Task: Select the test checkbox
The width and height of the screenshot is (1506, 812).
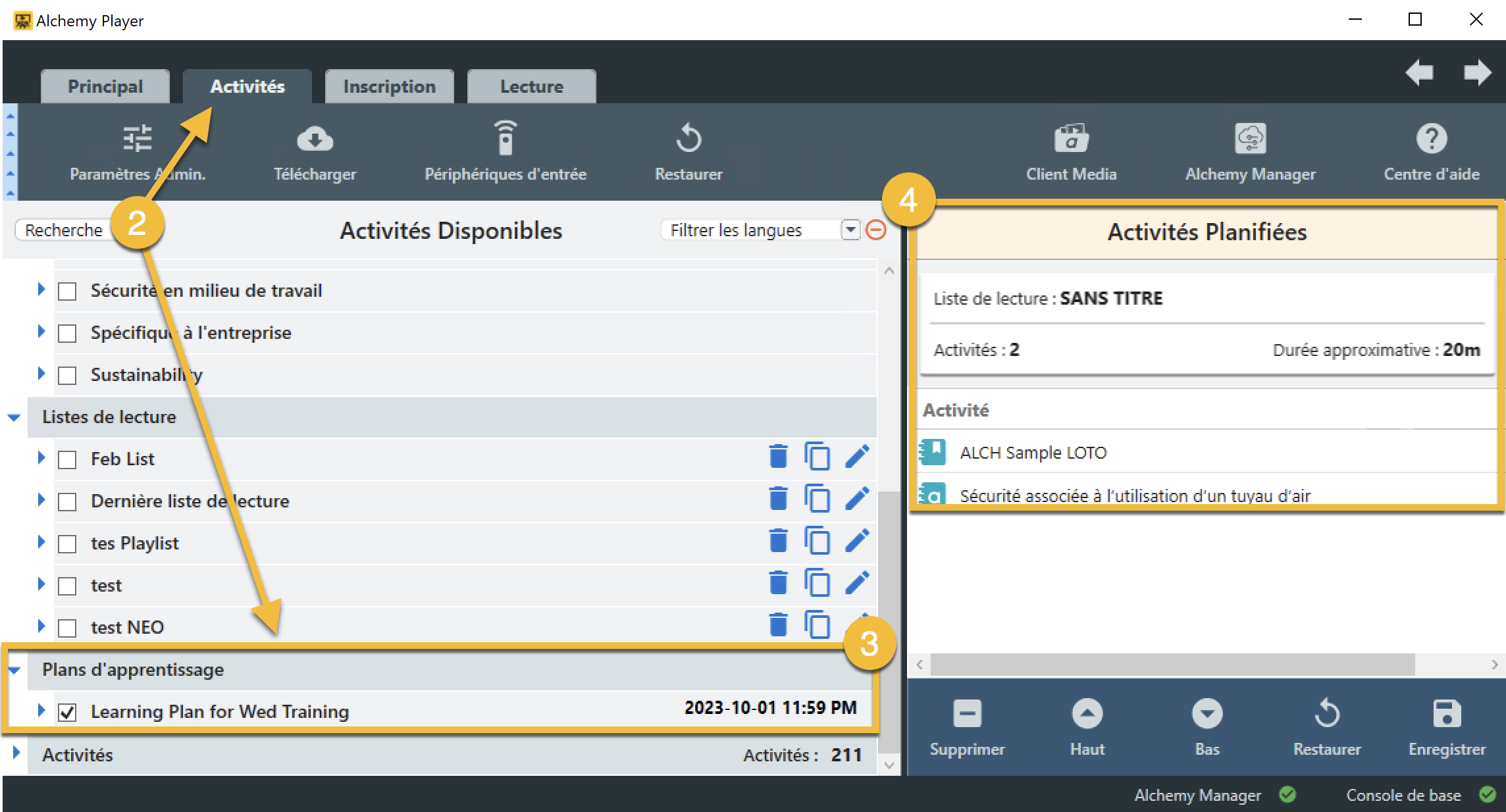Action: pyautogui.click(x=67, y=586)
